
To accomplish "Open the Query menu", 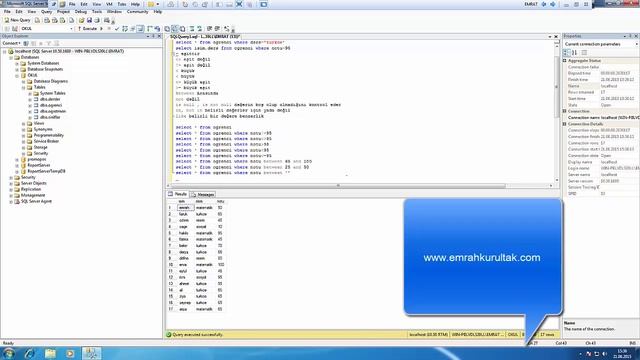I will [x=47, y=12].
